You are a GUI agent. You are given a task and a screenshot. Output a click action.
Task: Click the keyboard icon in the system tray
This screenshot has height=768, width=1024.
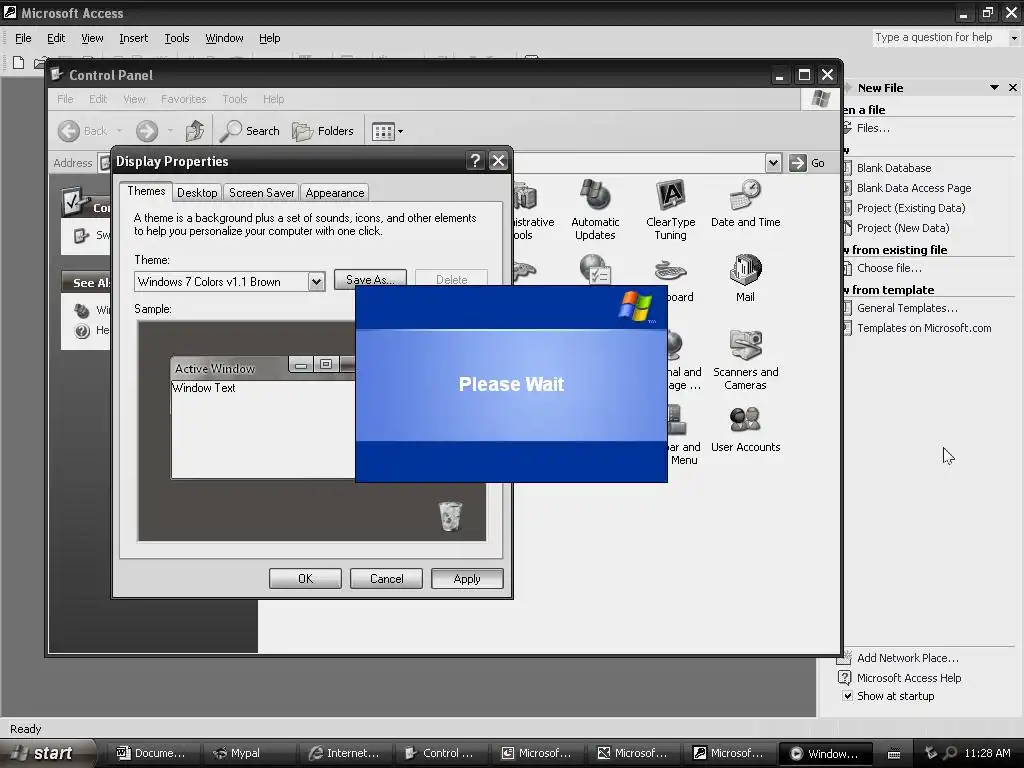click(894, 754)
